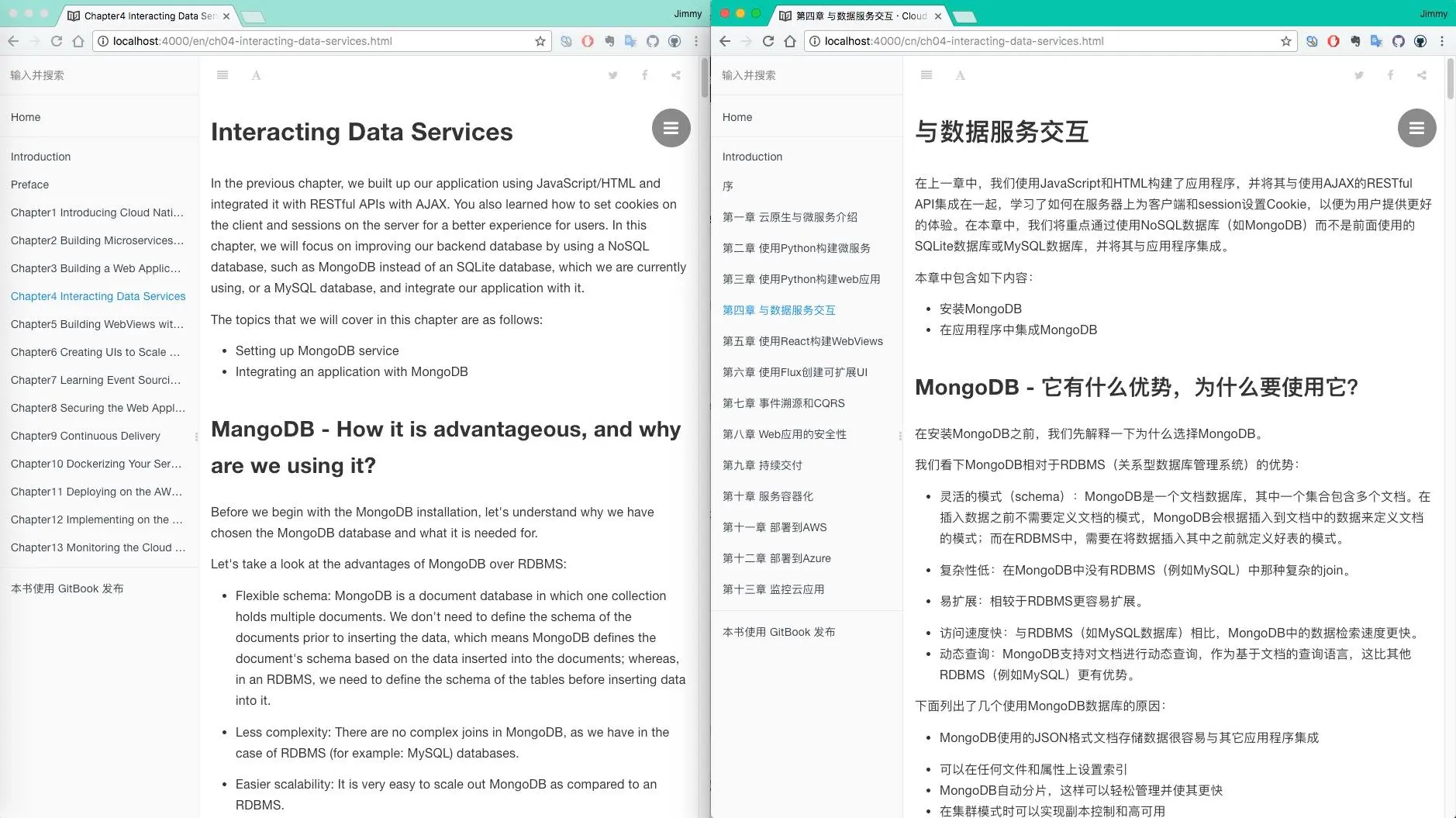The height and width of the screenshot is (818, 1456).
Task: Open 第十二章 部署到Azure
Action: pos(777,558)
